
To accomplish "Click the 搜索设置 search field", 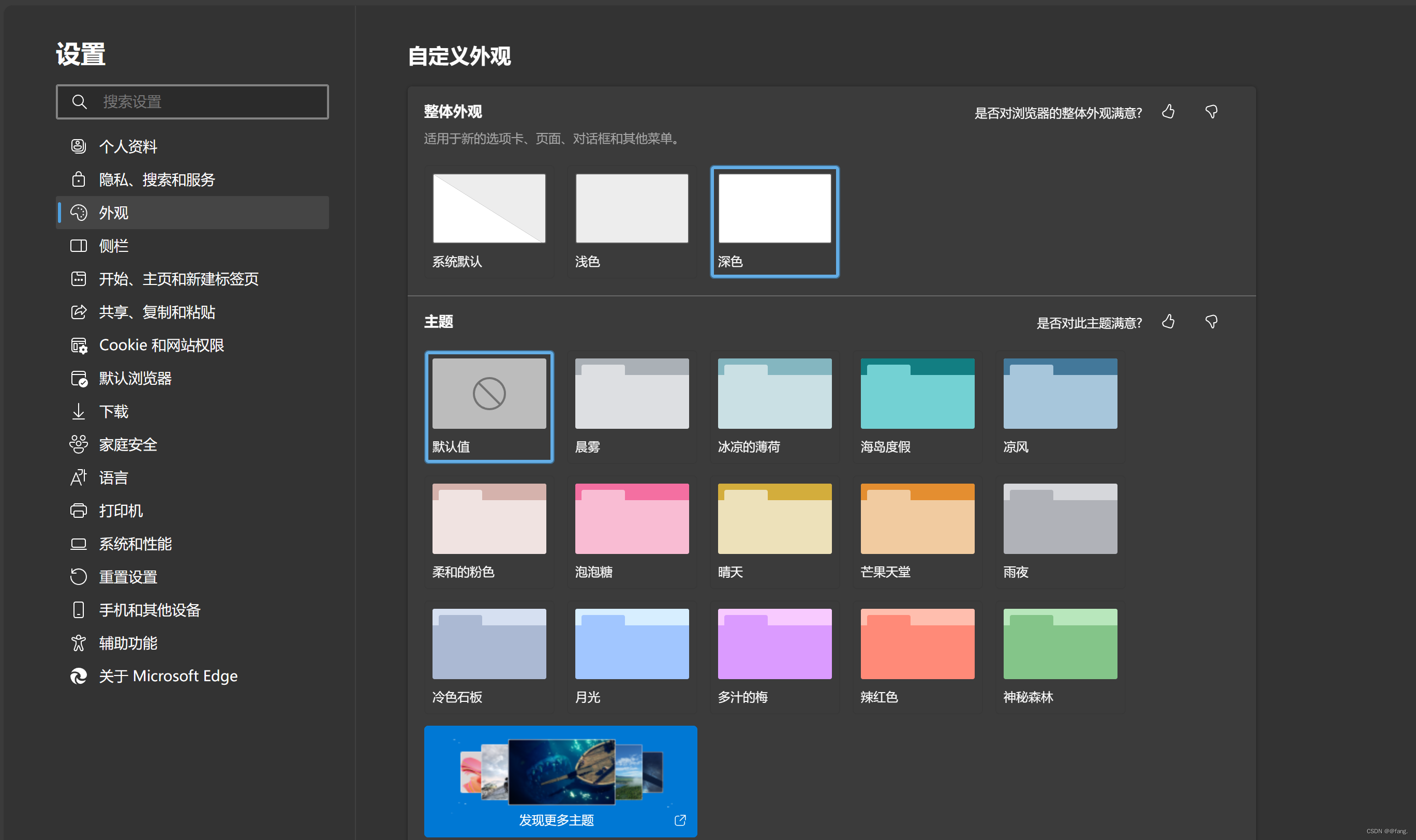I will click(x=192, y=102).
